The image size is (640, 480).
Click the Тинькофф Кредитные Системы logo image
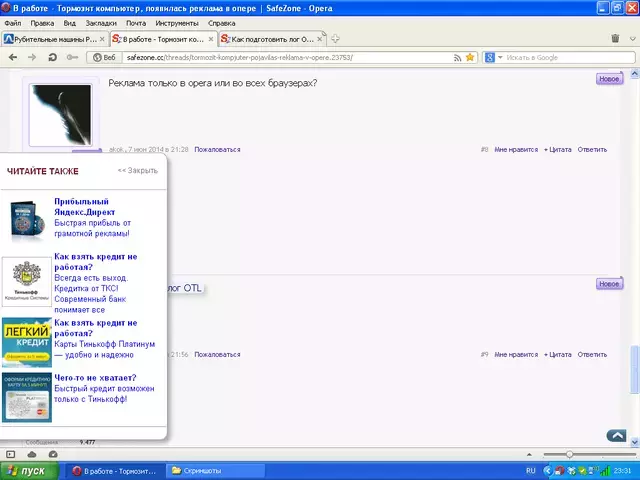click(x=27, y=282)
